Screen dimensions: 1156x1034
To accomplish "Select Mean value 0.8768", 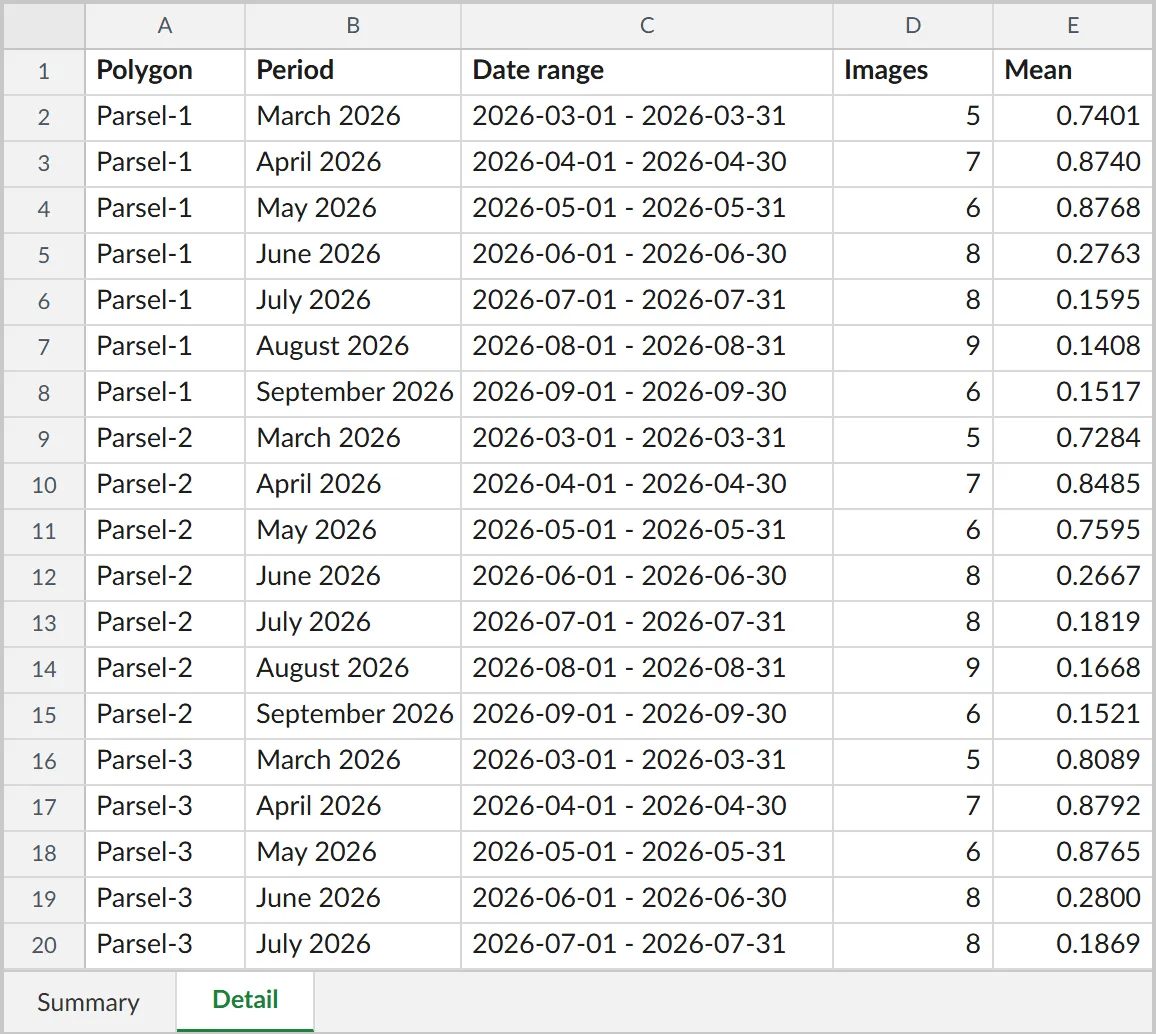I will [x=1073, y=209].
